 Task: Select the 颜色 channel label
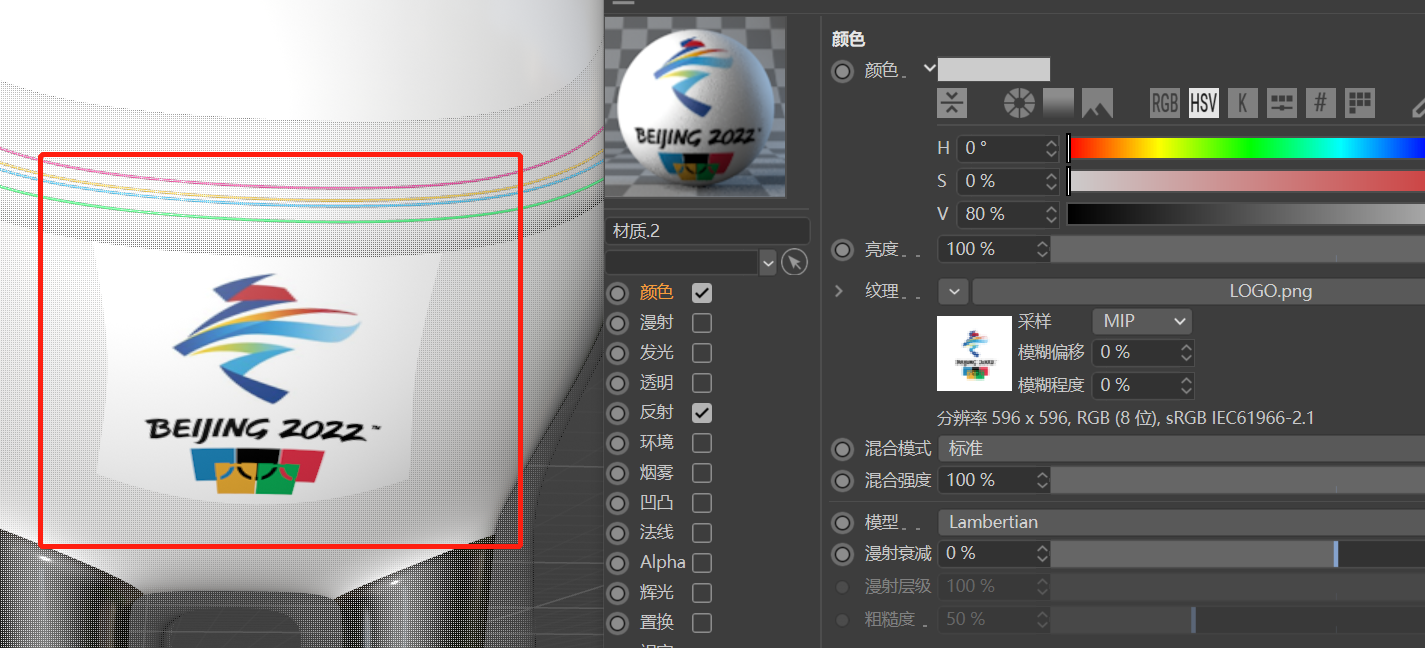click(657, 293)
